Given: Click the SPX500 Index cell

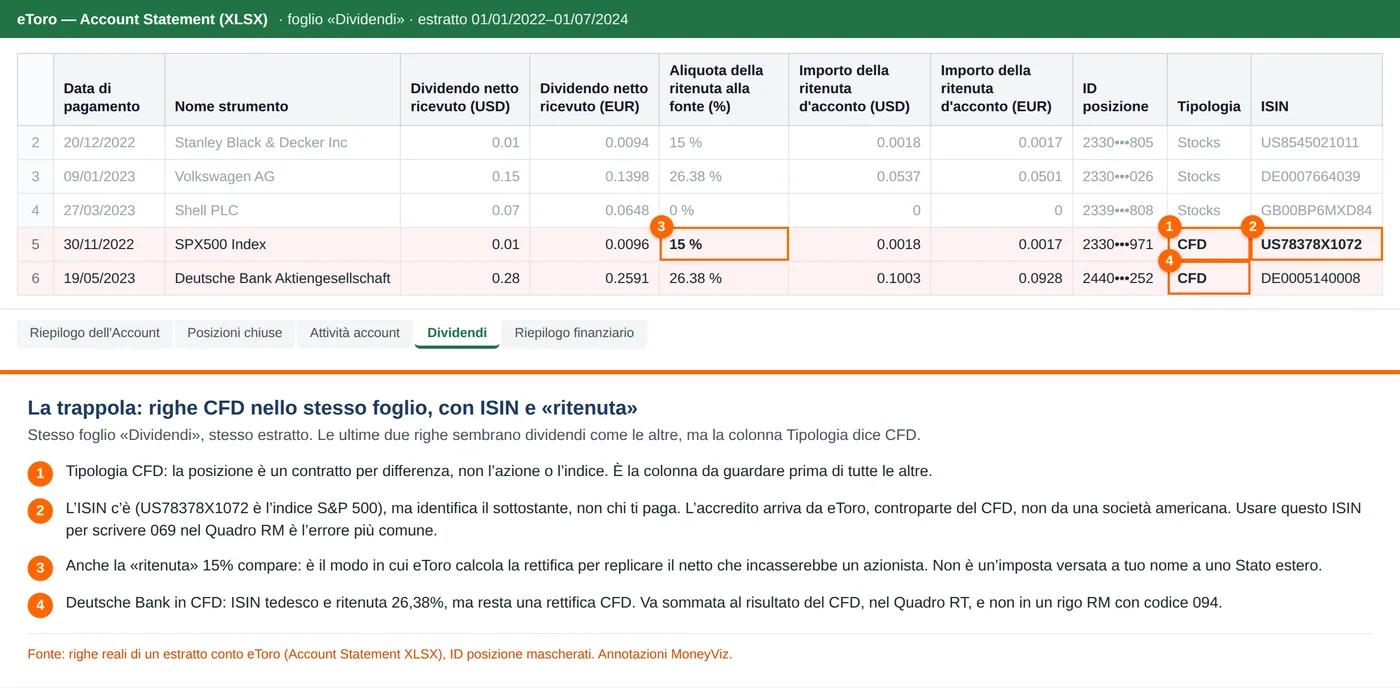Looking at the screenshot, I should click(283, 245).
